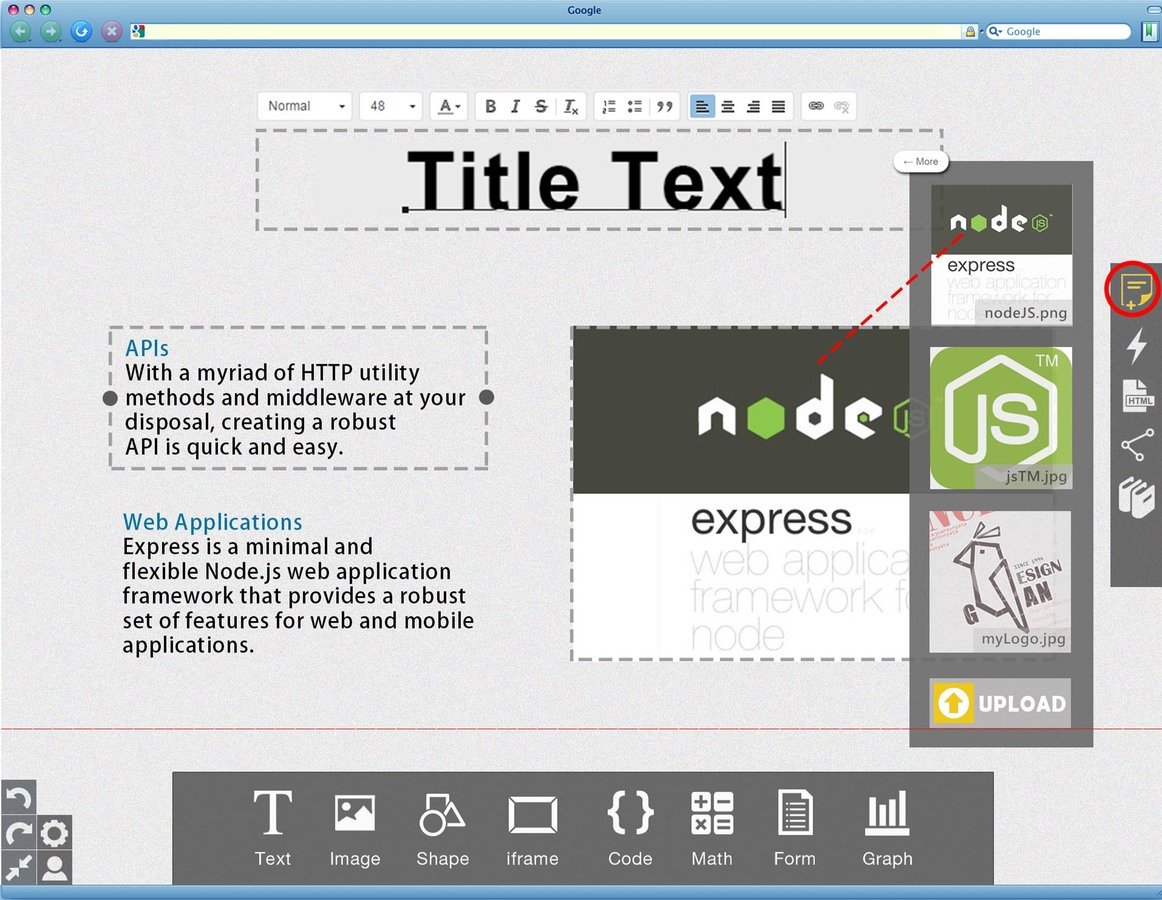1162x900 pixels.
Task: Click the right handle of APIs box
Action: (487, 397)
